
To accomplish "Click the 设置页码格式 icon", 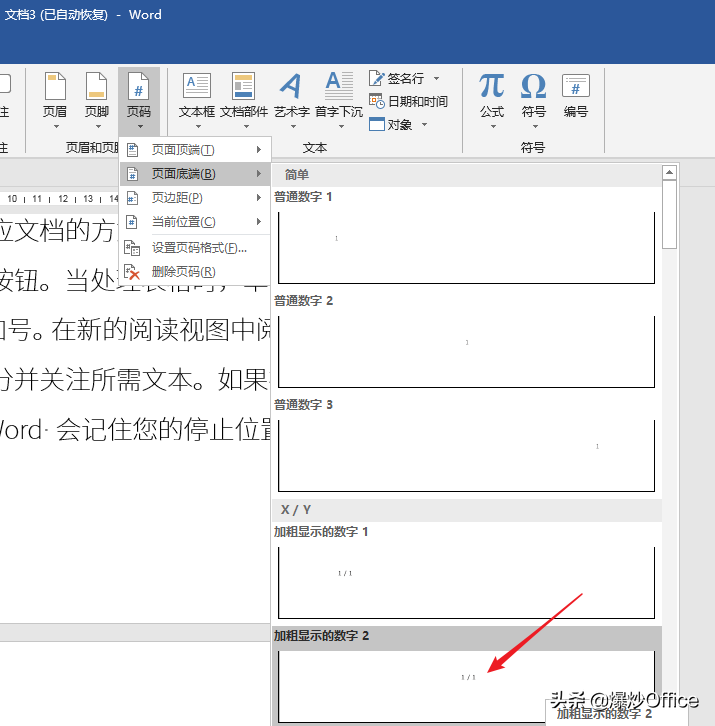I will (x=132, y=248).
